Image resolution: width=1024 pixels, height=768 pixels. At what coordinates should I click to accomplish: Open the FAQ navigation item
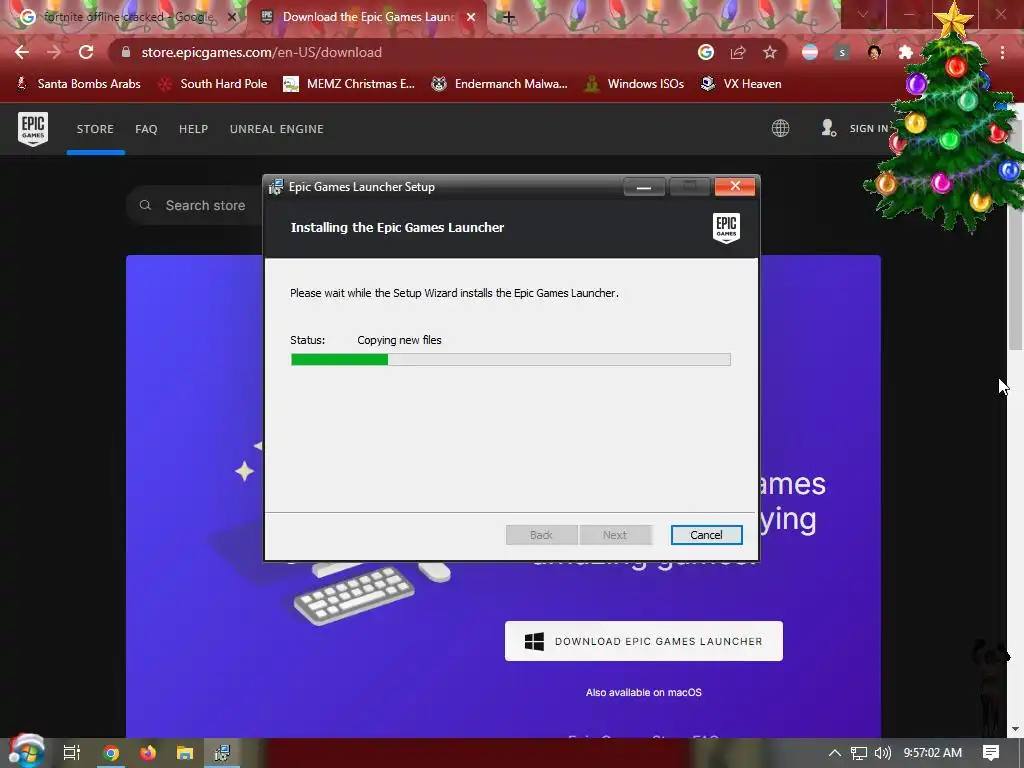[x=146, y=129]
